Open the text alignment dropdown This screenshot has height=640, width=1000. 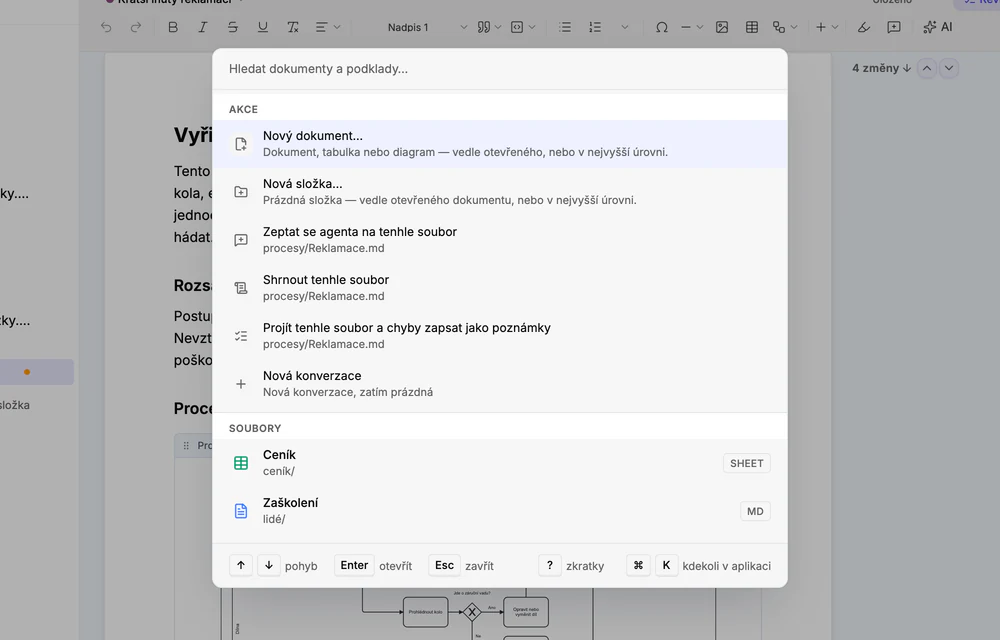tap(328, 27)
